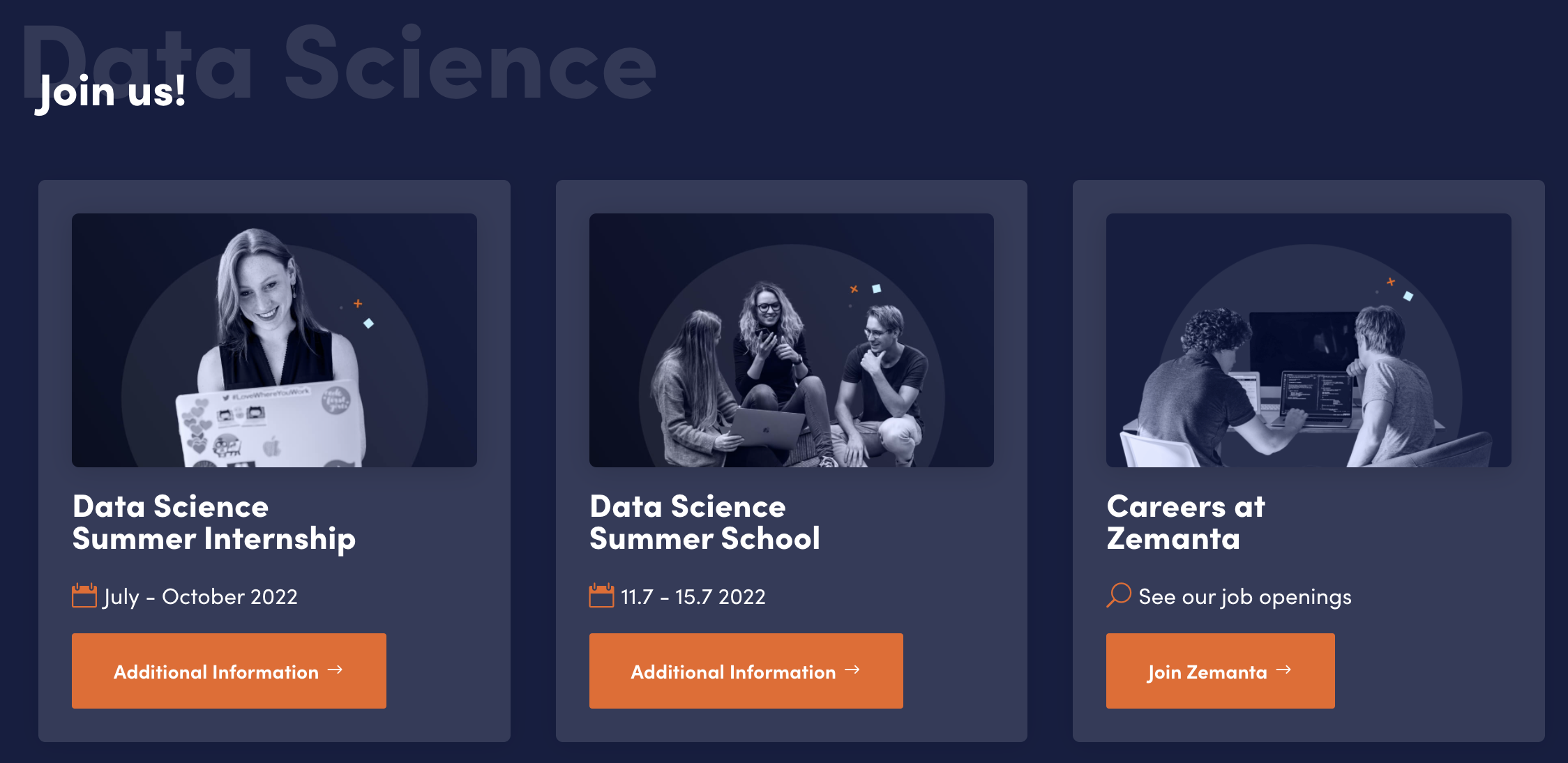Click the Join Zemanta button
1568x763 pixels.
pyautogui.click(x=1220, y=670)
